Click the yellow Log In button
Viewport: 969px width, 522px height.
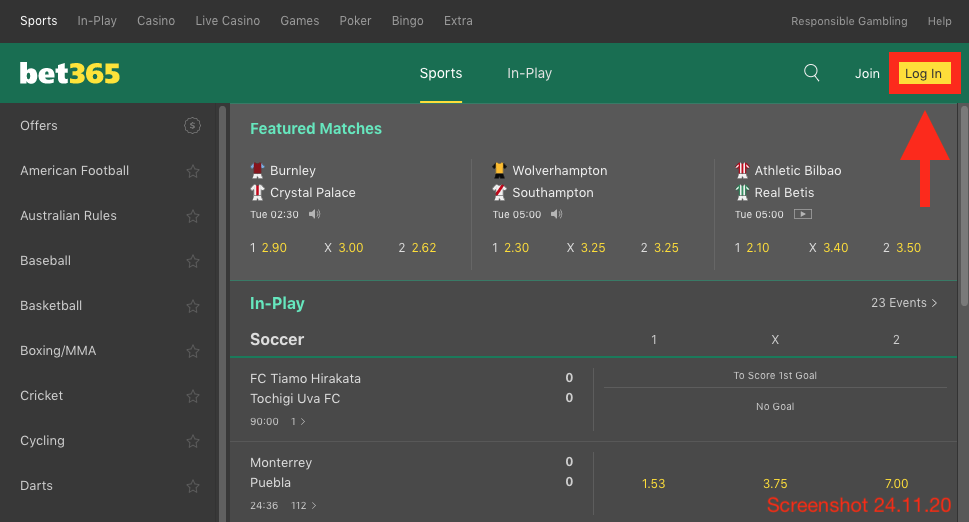coord(922,73)
